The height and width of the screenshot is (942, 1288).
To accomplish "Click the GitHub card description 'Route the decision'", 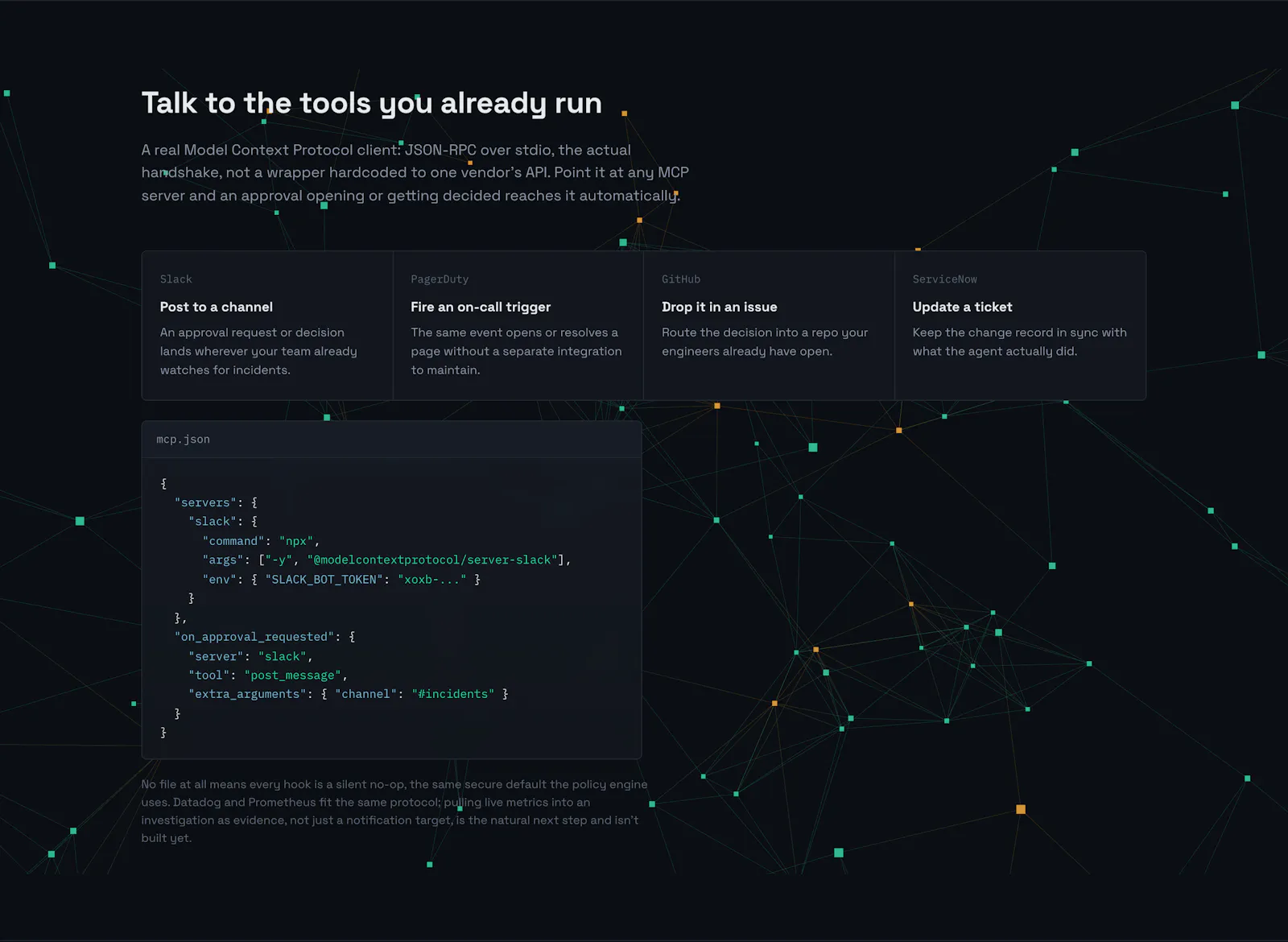I will (765, 342).
